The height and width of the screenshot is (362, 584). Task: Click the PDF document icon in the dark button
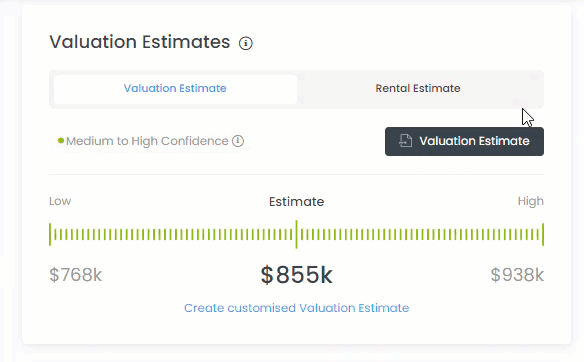coord(406,141)
